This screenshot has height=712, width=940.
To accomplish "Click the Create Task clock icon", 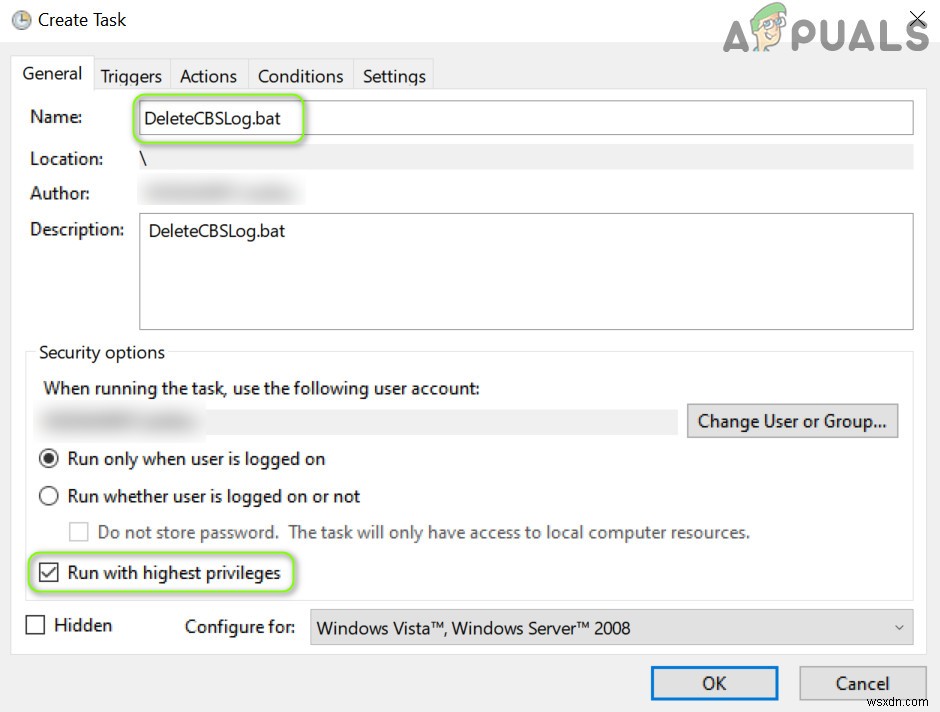I will (x=22, y=20).
